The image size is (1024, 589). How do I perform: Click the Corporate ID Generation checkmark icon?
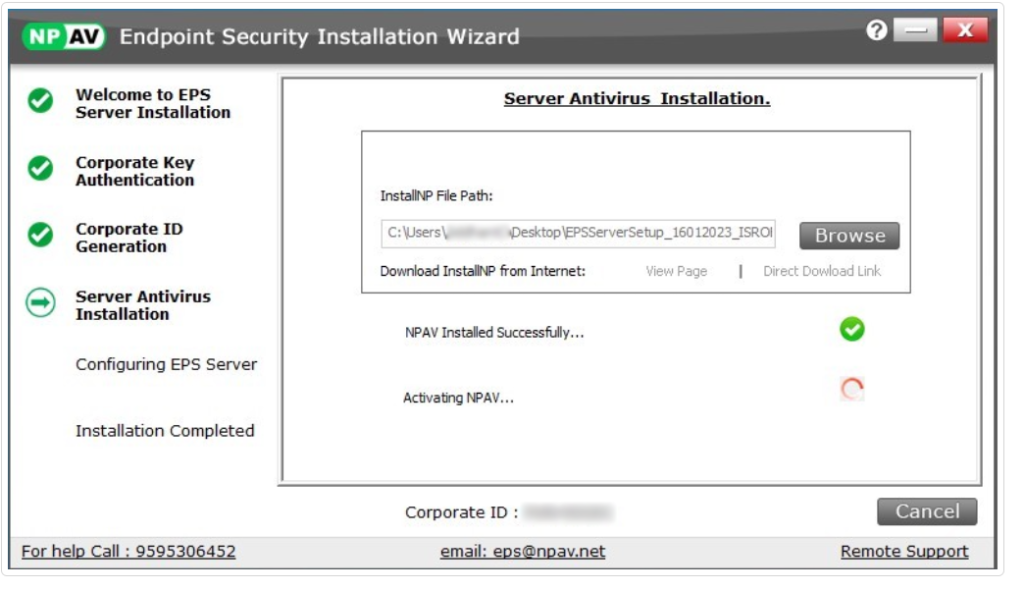(40, 235)
